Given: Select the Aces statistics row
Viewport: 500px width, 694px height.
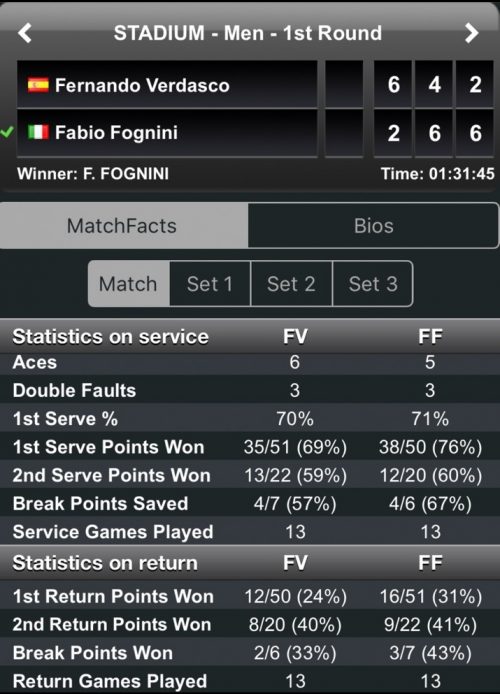Looking at the screenshot, I should (x=250, y=362).
